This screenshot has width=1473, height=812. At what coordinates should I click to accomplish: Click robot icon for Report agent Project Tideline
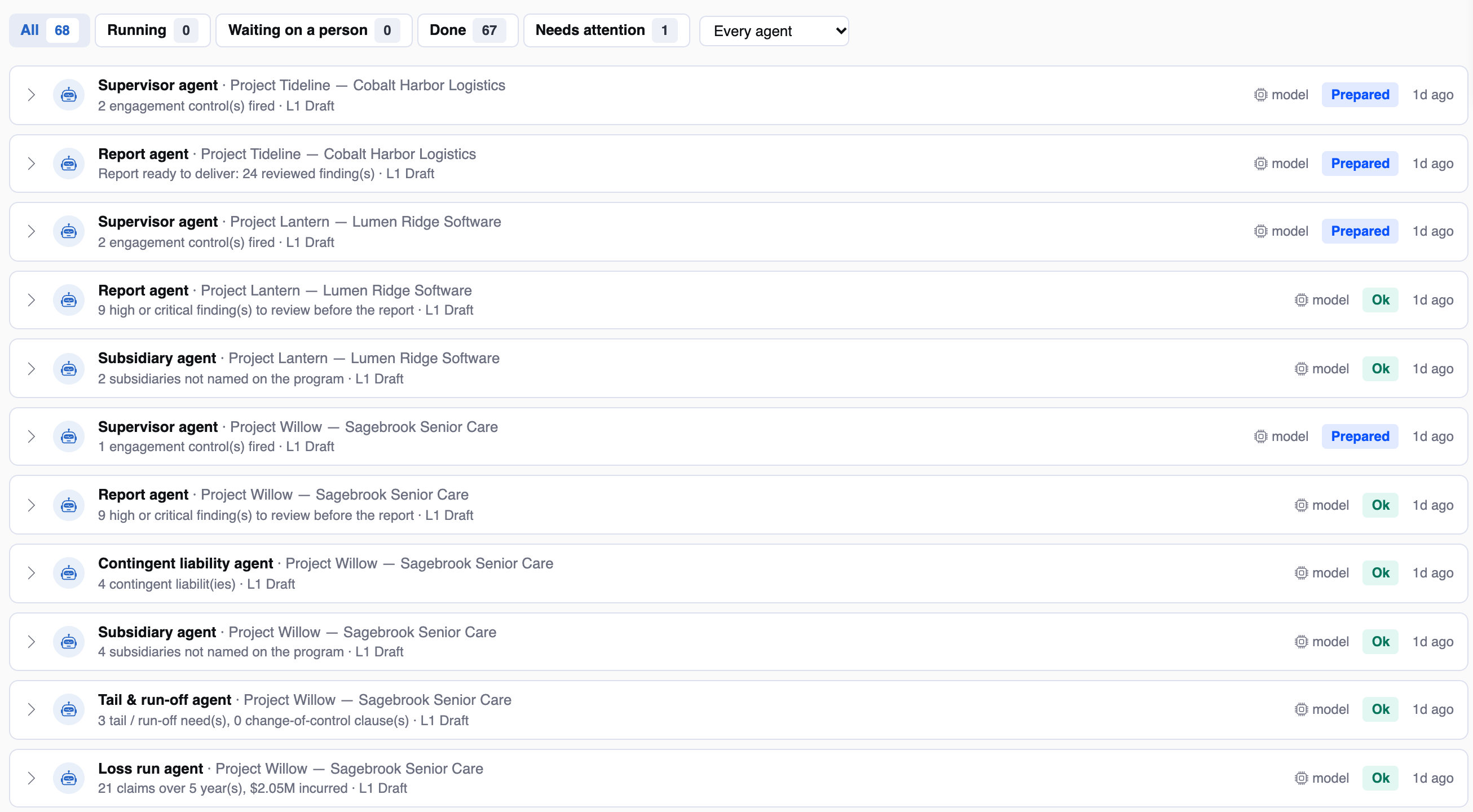point(69,164)
